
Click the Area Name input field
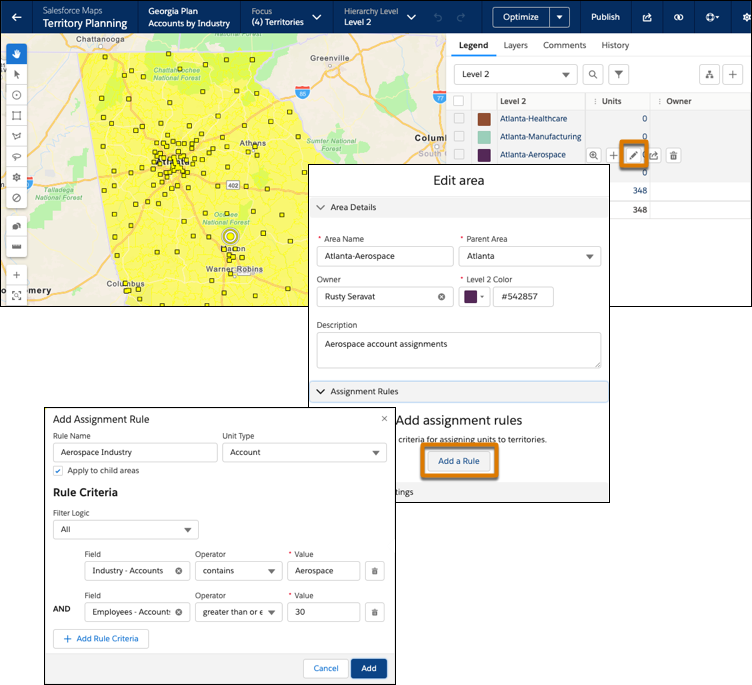pyautogui.click(x=385, y=256)
